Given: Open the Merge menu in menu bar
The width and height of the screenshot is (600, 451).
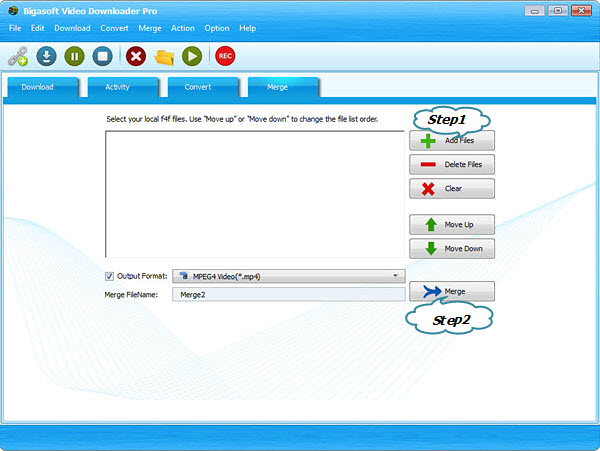Looking at the screenshot, I should pos(150,28).
